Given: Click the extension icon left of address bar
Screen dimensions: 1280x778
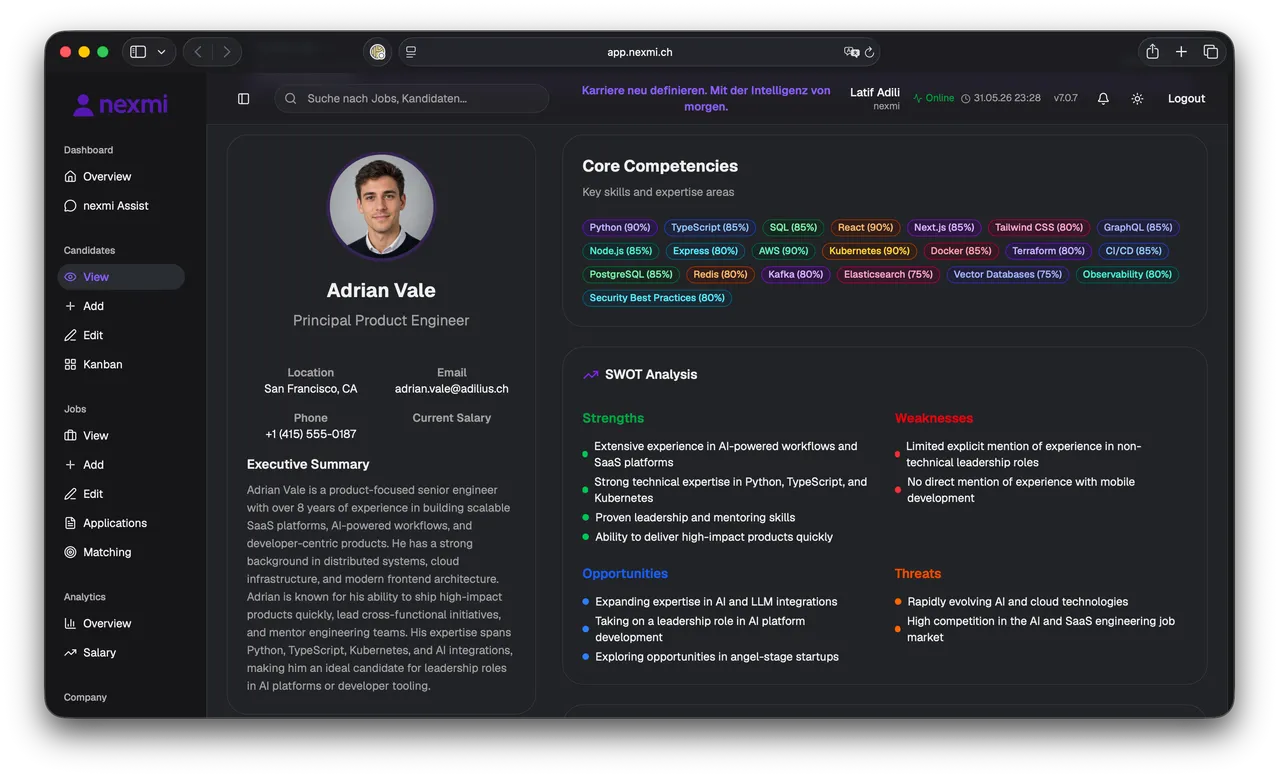Looking at the screenshot, I should [377, 52].
